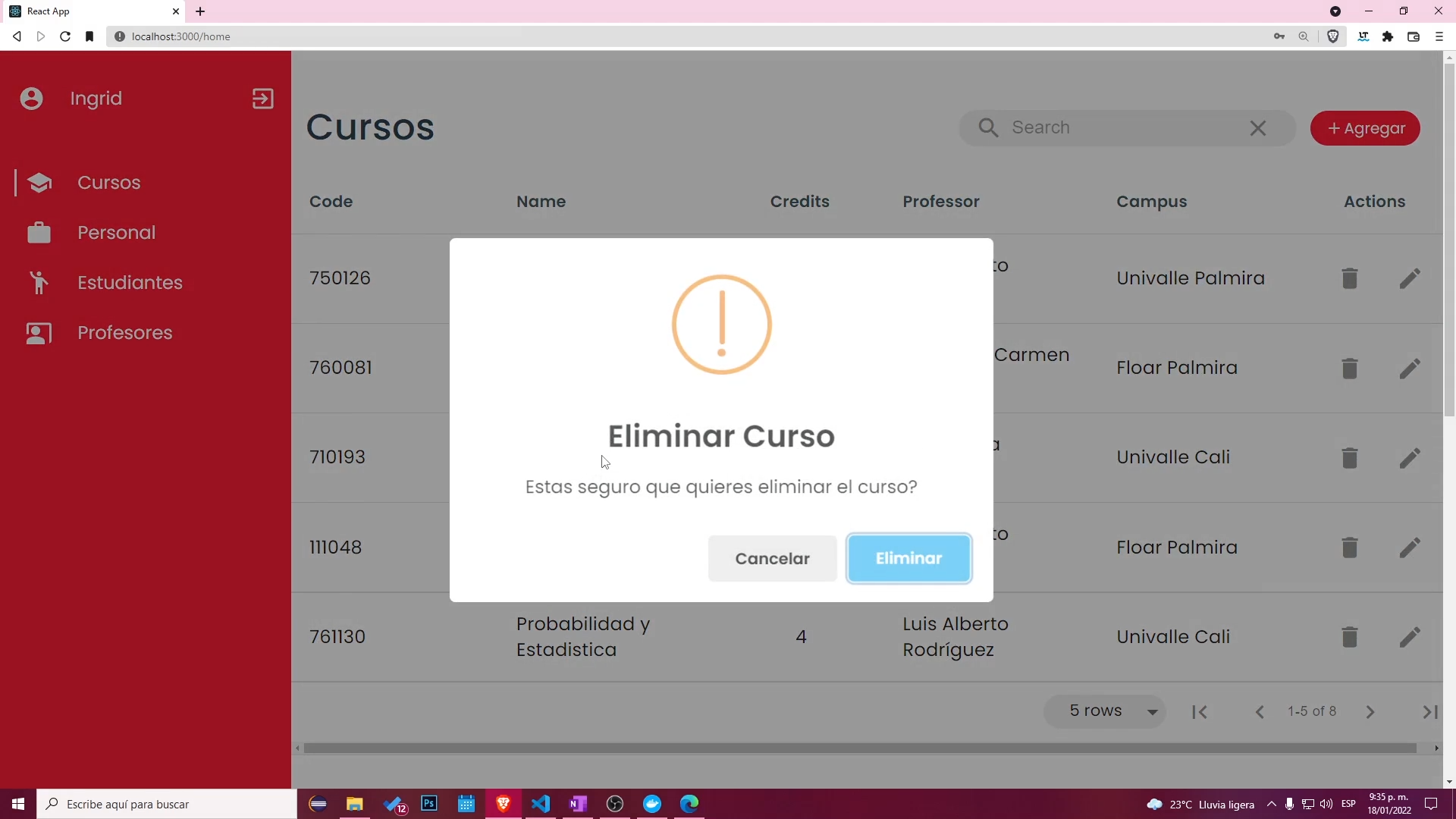Viewport: 1456px width, 819px height.
Task: Open Personal in the sidebar
Action: click(x=116, y=233)
